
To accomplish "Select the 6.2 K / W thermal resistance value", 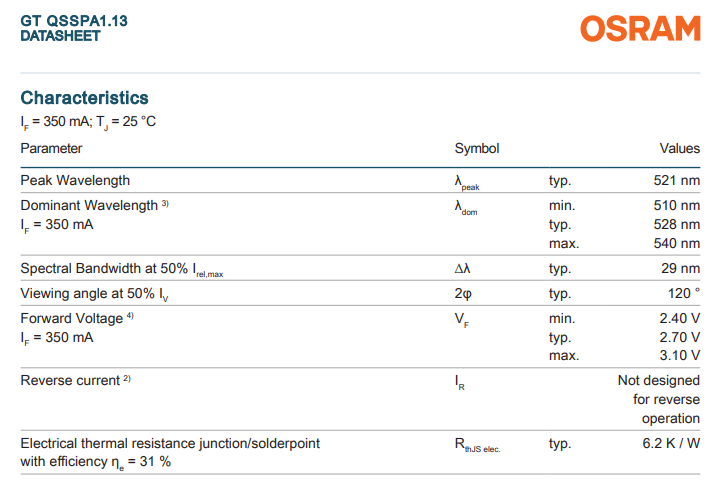I will (671, 443).
